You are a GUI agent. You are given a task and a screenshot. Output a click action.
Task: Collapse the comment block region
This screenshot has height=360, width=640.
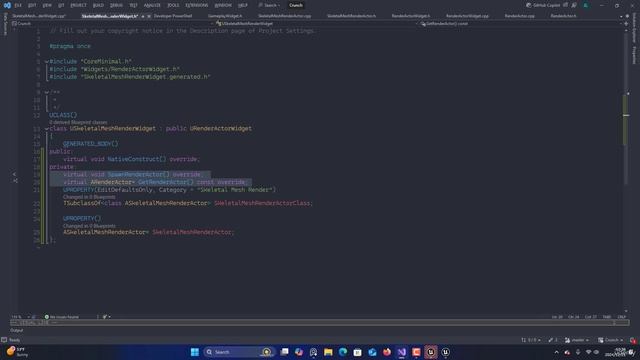(x=47, y=92)
